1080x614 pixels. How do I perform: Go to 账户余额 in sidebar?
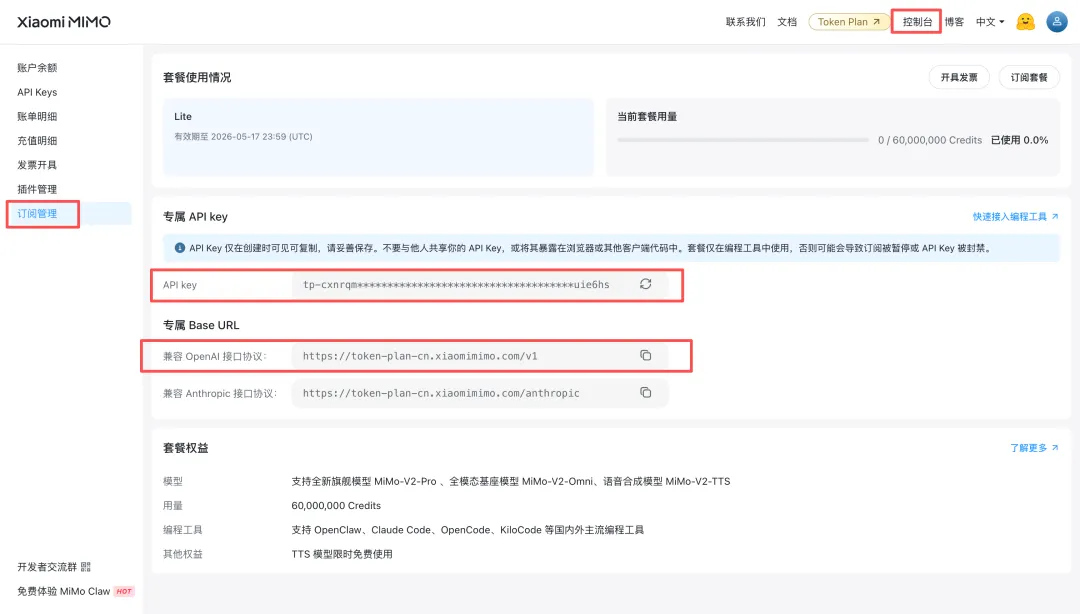37,68
